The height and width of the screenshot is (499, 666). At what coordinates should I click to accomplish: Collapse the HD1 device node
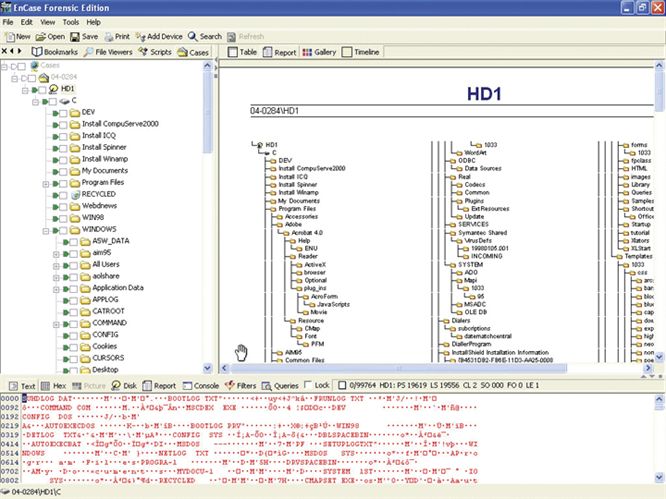point(25,90)
